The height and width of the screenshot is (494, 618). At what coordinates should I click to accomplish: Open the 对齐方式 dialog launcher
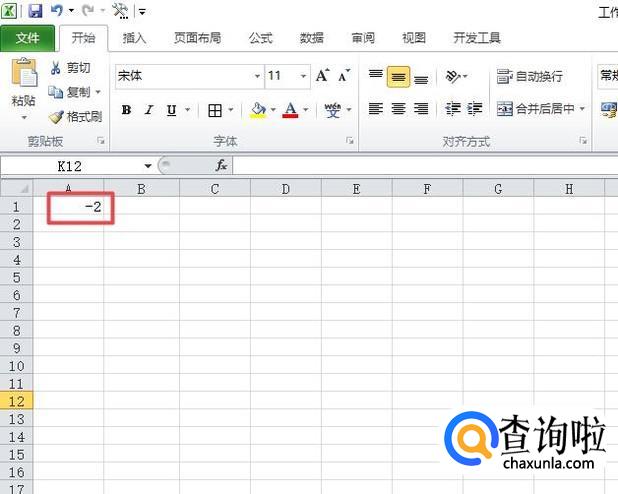[x=583, y=141]
